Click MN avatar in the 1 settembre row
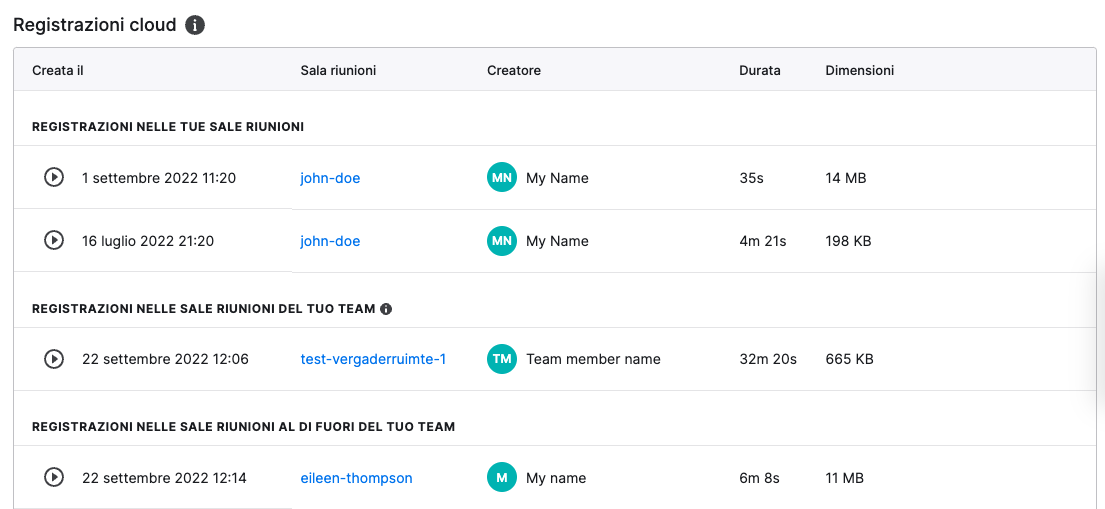This screenshot has width=1105, height=509. tap(502, 178)
